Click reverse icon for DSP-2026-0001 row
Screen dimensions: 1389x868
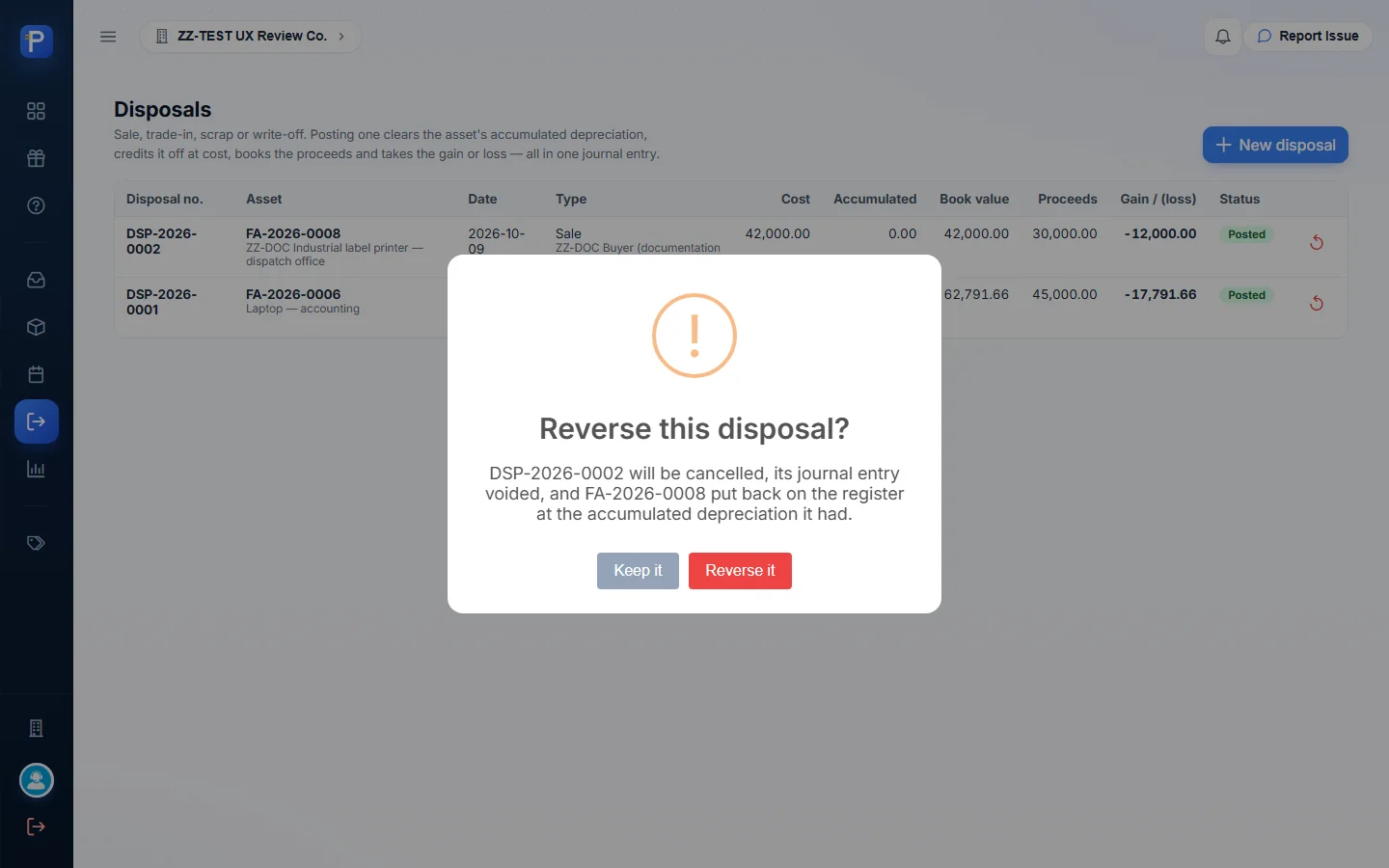(x=1316, y=303)
